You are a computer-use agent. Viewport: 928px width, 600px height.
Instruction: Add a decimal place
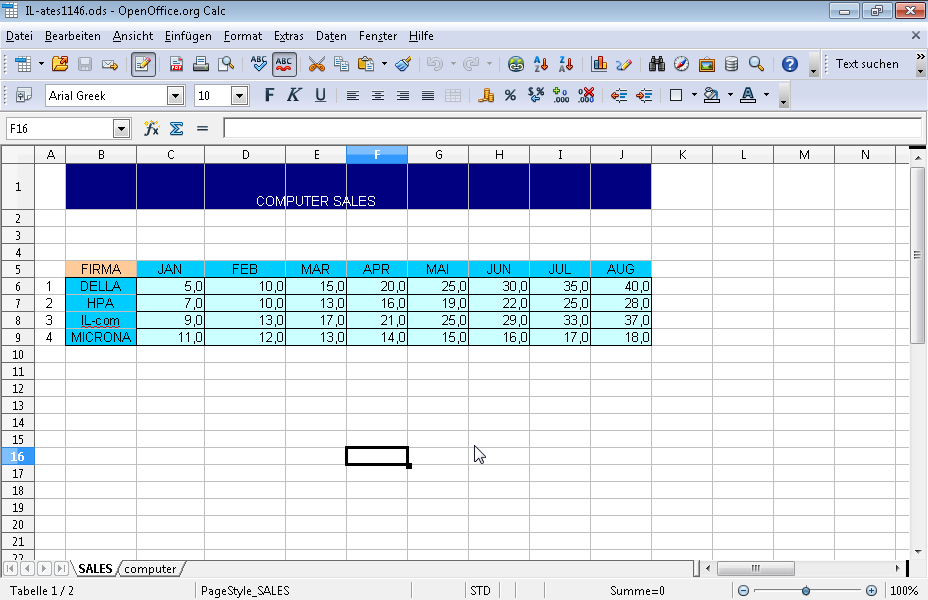pyautogui.click(x=560, y=95)
